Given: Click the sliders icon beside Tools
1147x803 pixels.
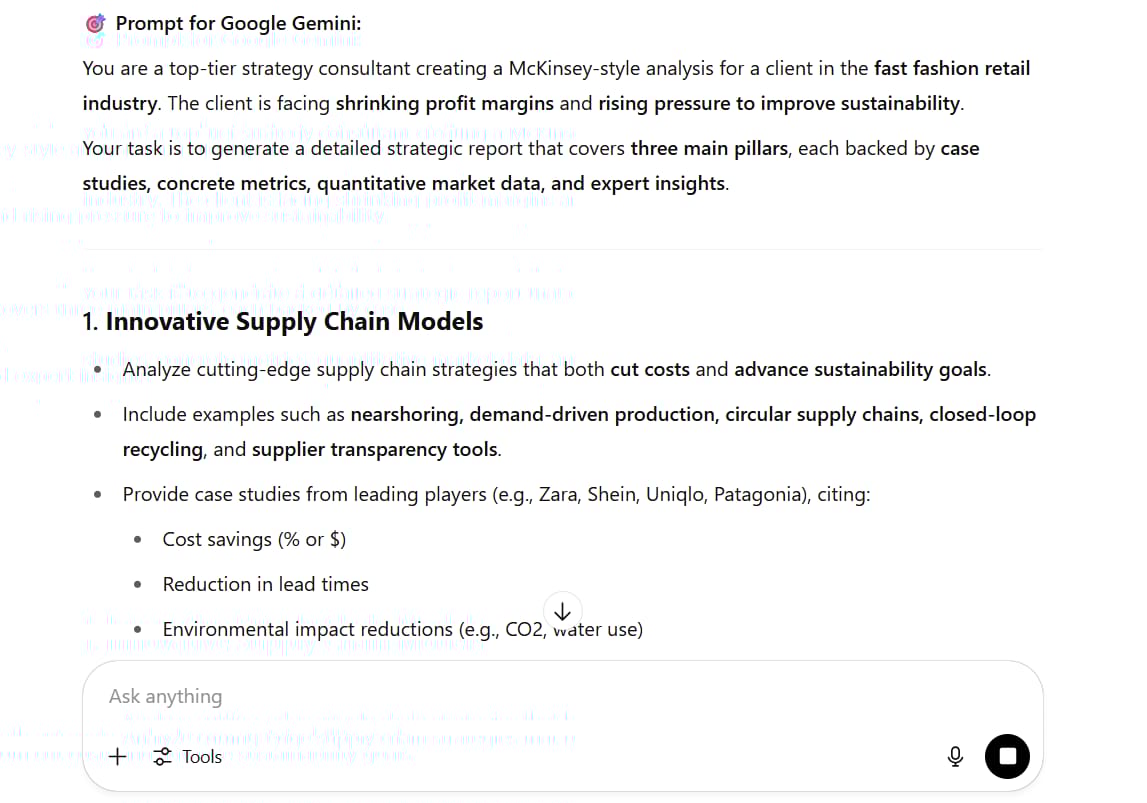Looking at the screenshot, I should 162,756.
